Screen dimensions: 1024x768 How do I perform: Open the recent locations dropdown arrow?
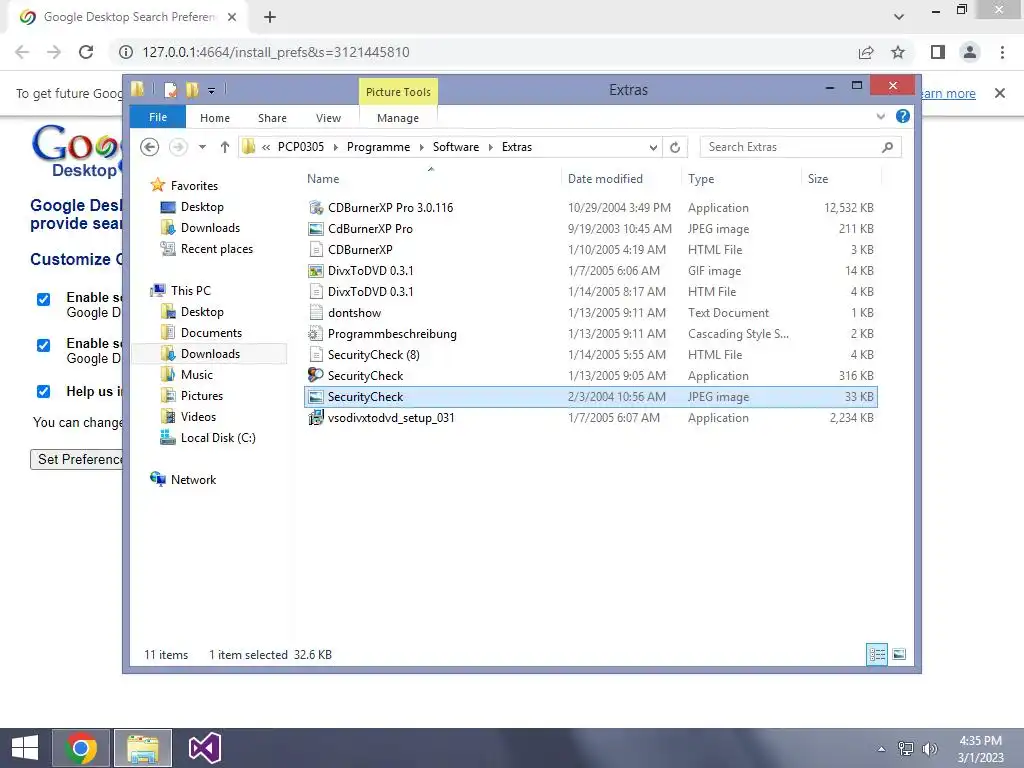click(x=202, y=147)
